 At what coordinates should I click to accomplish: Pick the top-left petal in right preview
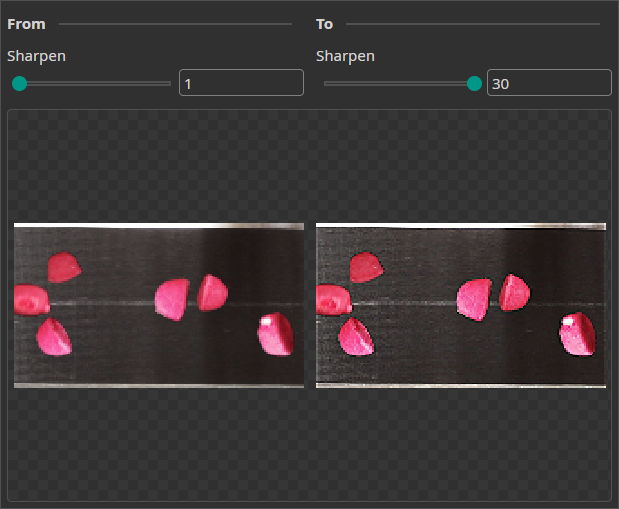click(x=365, y=267)
